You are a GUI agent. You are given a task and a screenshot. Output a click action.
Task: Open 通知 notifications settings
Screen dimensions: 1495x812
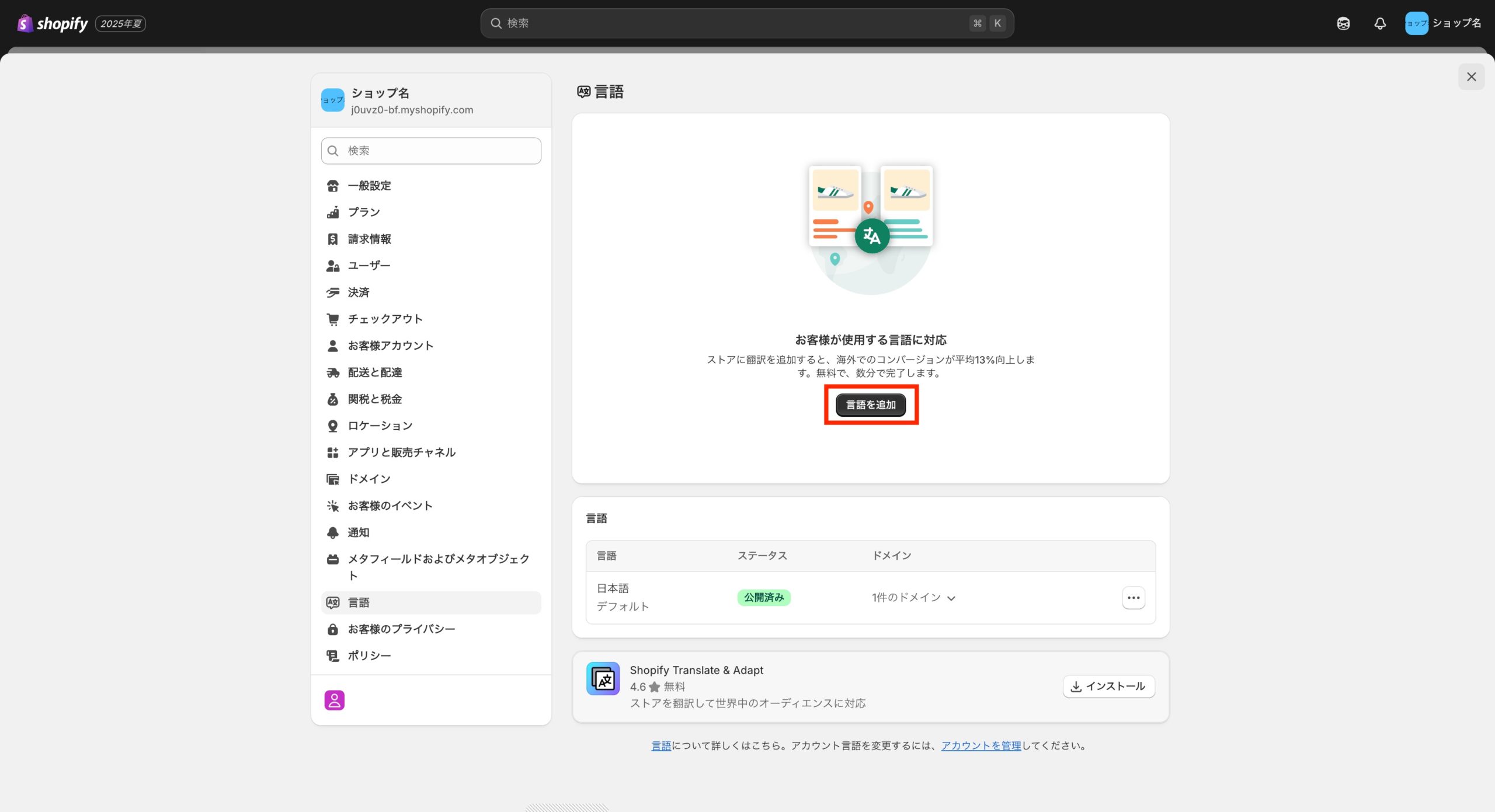(358, 532)
